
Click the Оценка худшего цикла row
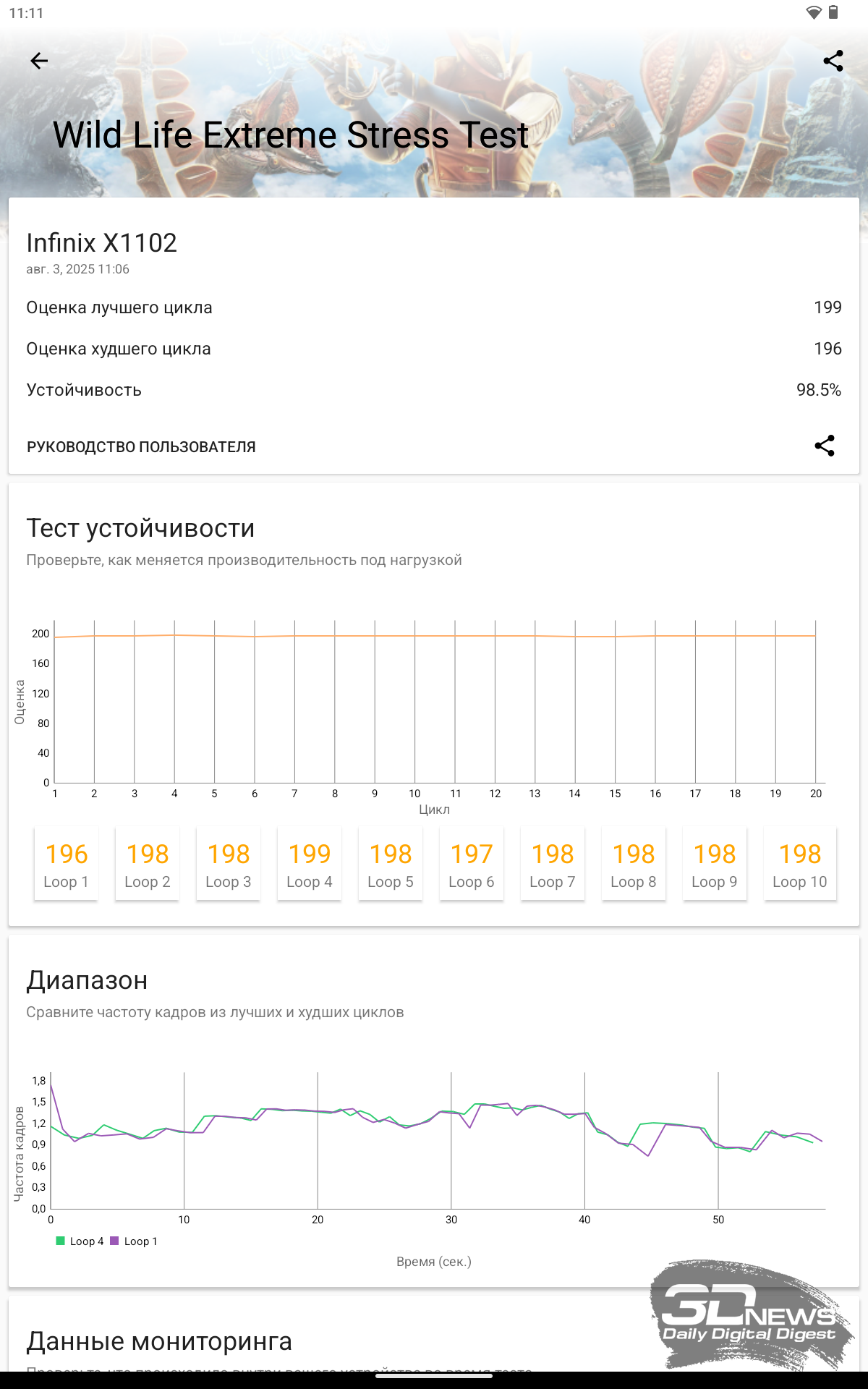point(434,349)
